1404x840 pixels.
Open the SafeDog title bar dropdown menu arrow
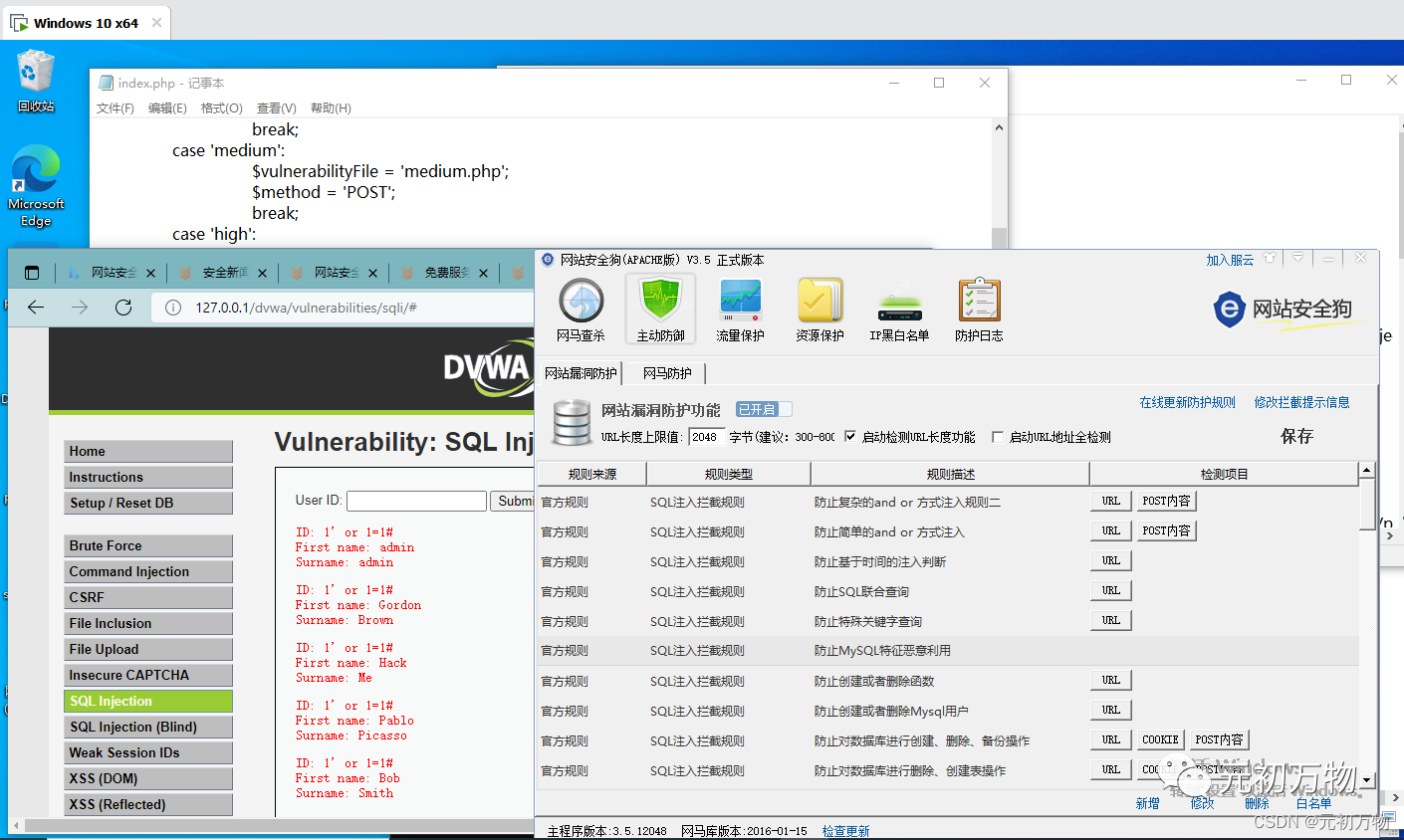1297,258
